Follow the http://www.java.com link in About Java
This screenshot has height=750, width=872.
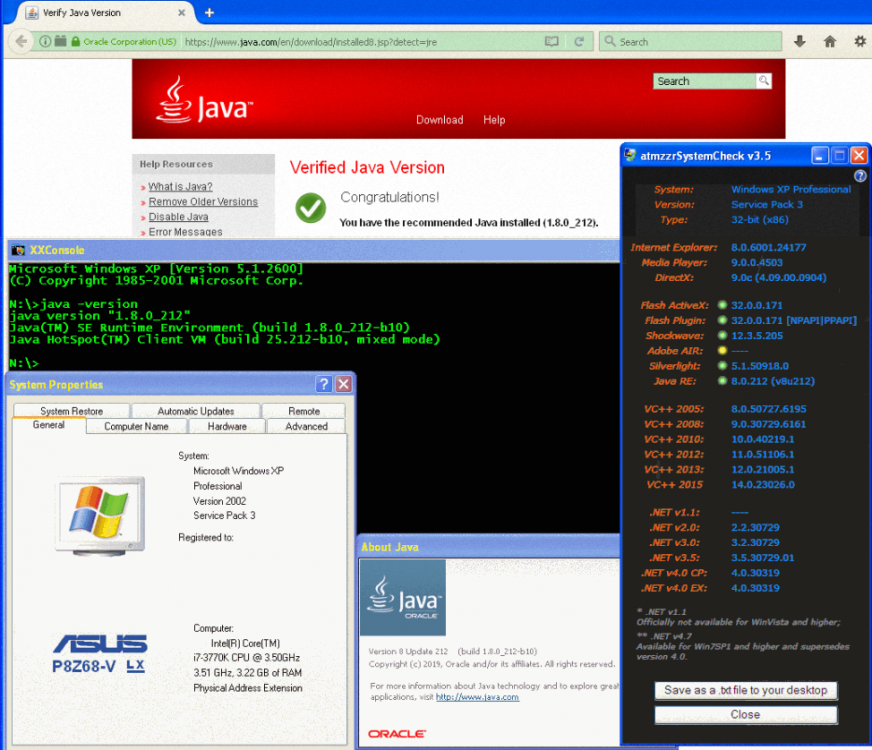point(477,697)
